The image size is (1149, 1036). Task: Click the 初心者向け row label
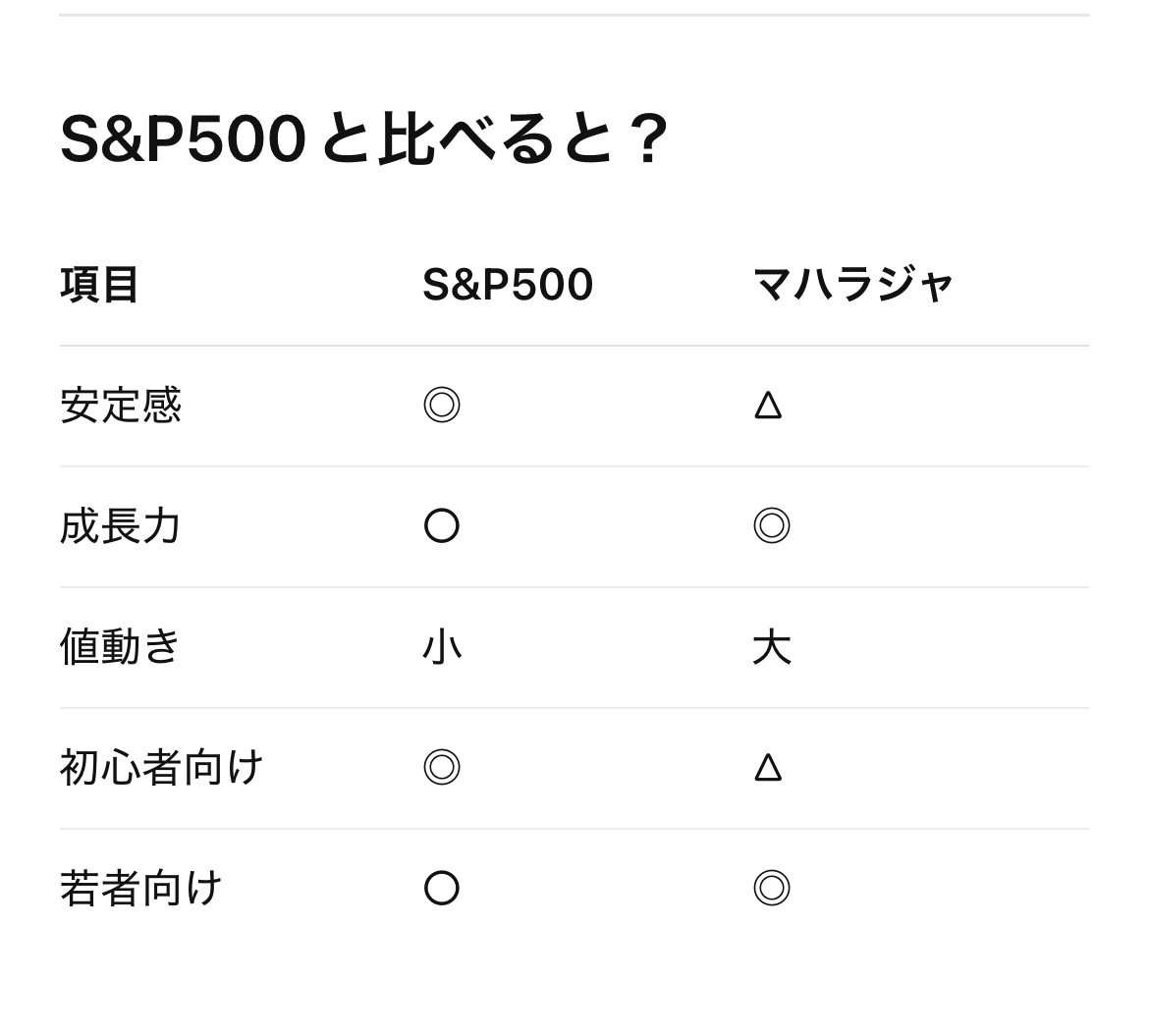(161, 768)
